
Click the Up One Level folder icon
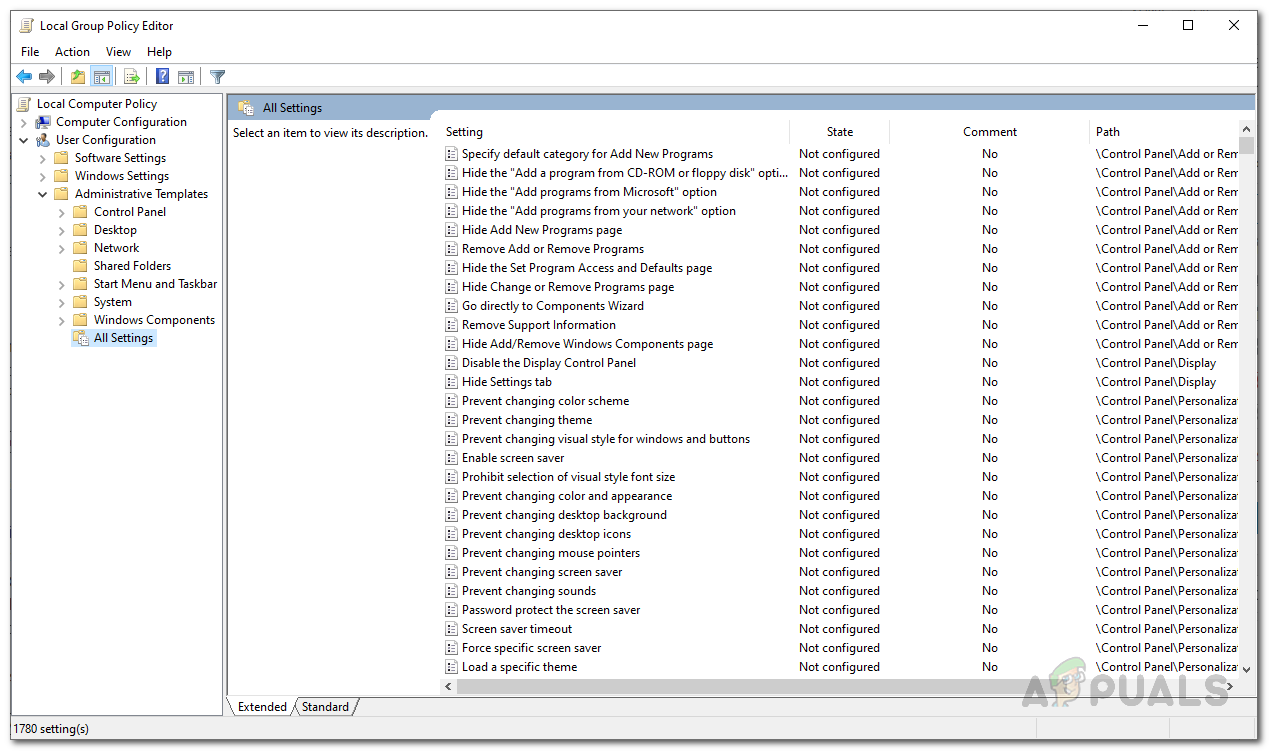[x=78, y=77]
